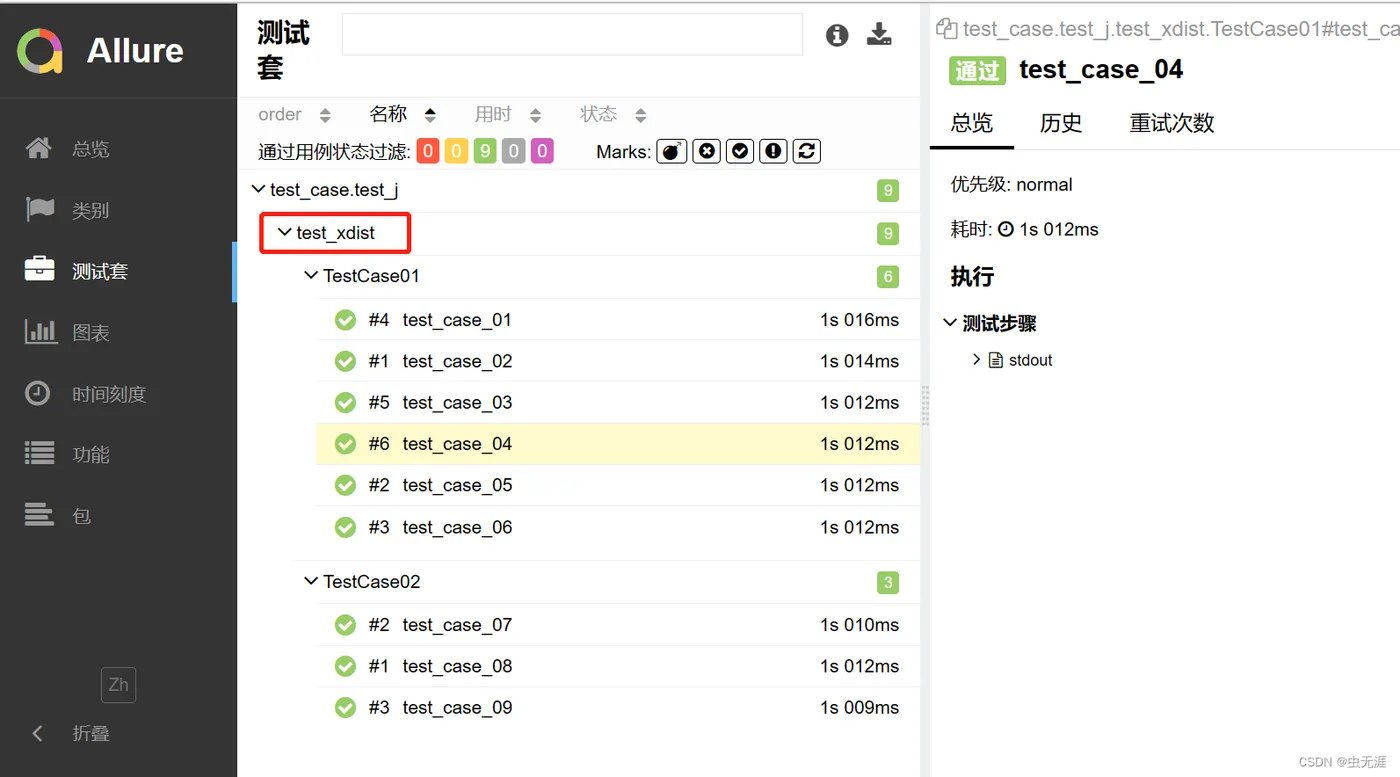Toggle the exclamation new broken mark
Image resolution: width=1400 pixels, height=777 pixels.
773,151
